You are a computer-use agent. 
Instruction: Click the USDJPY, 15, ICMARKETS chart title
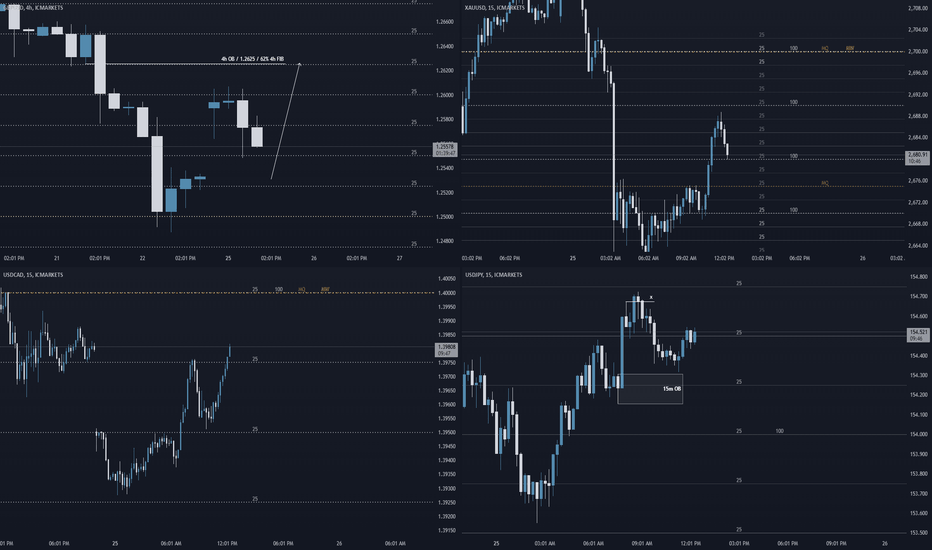494,275
